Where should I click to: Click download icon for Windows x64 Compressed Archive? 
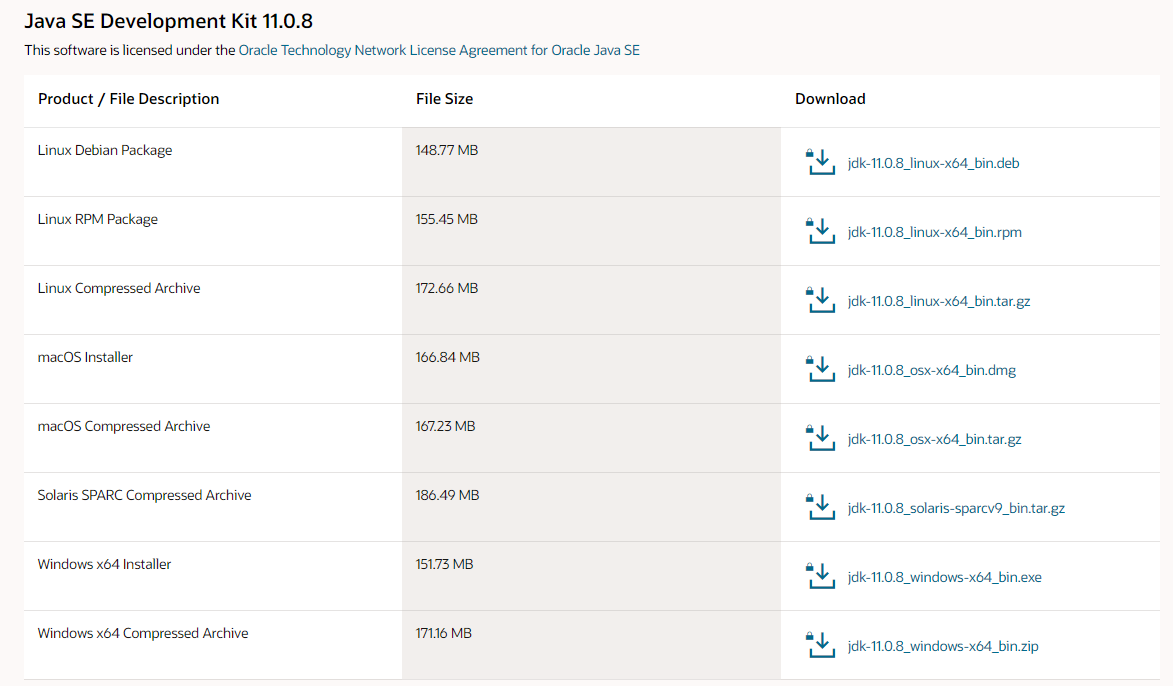[821, 644]
